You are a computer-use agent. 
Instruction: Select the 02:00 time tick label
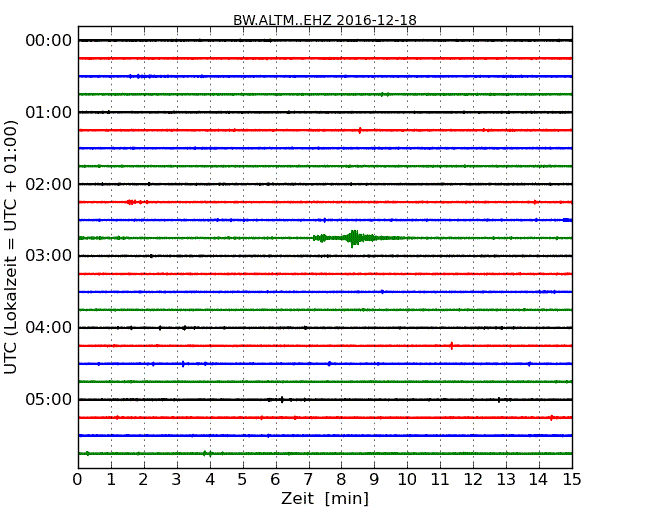pos(49,184)
